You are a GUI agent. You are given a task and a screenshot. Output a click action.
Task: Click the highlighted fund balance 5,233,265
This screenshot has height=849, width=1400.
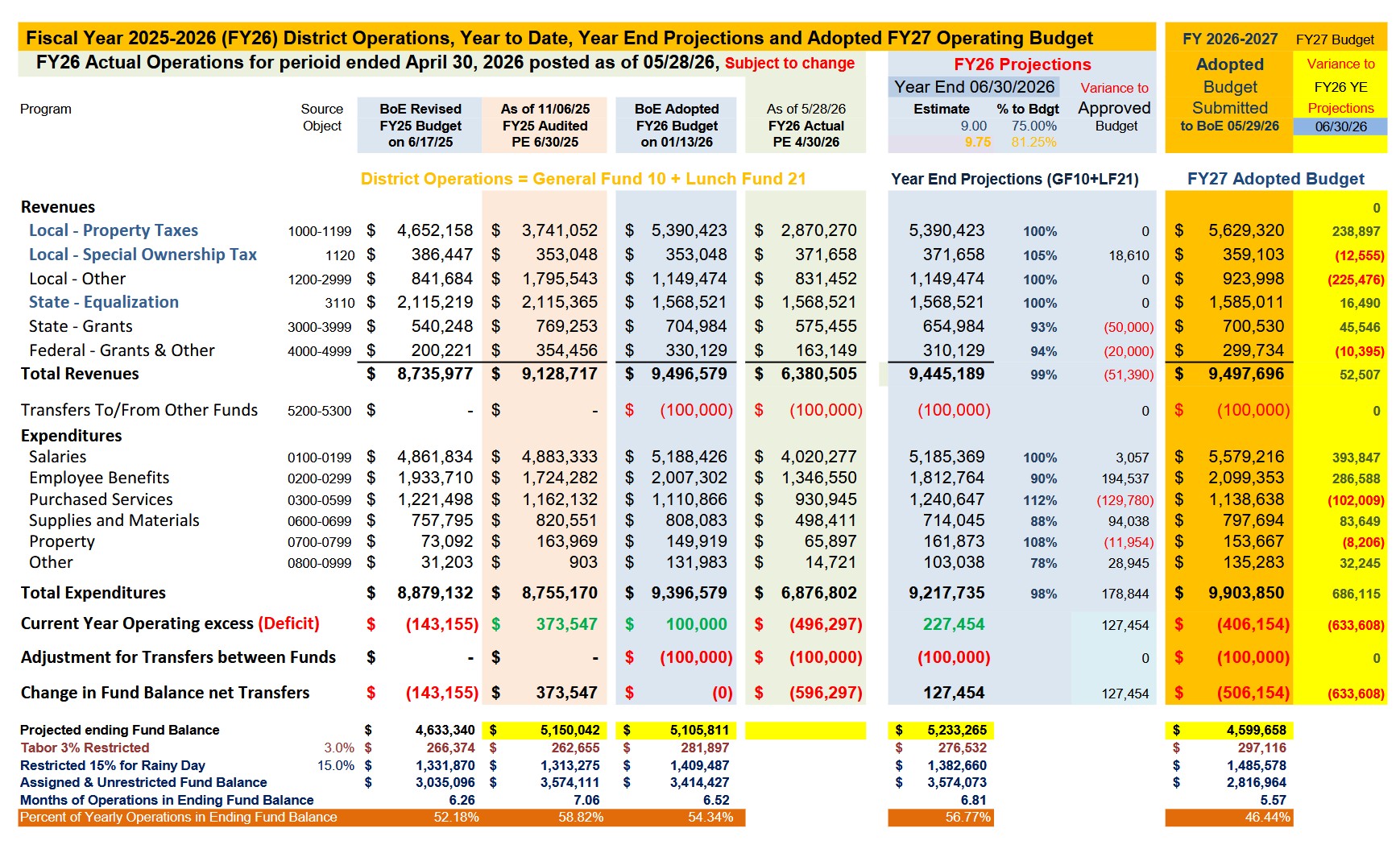(957, 730)
